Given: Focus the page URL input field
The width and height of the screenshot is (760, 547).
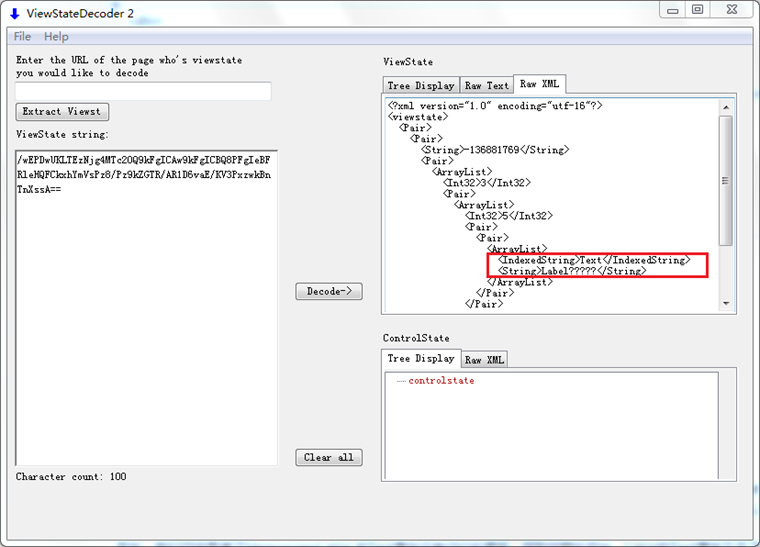Looking at the screenshot, I should [143, 91].
